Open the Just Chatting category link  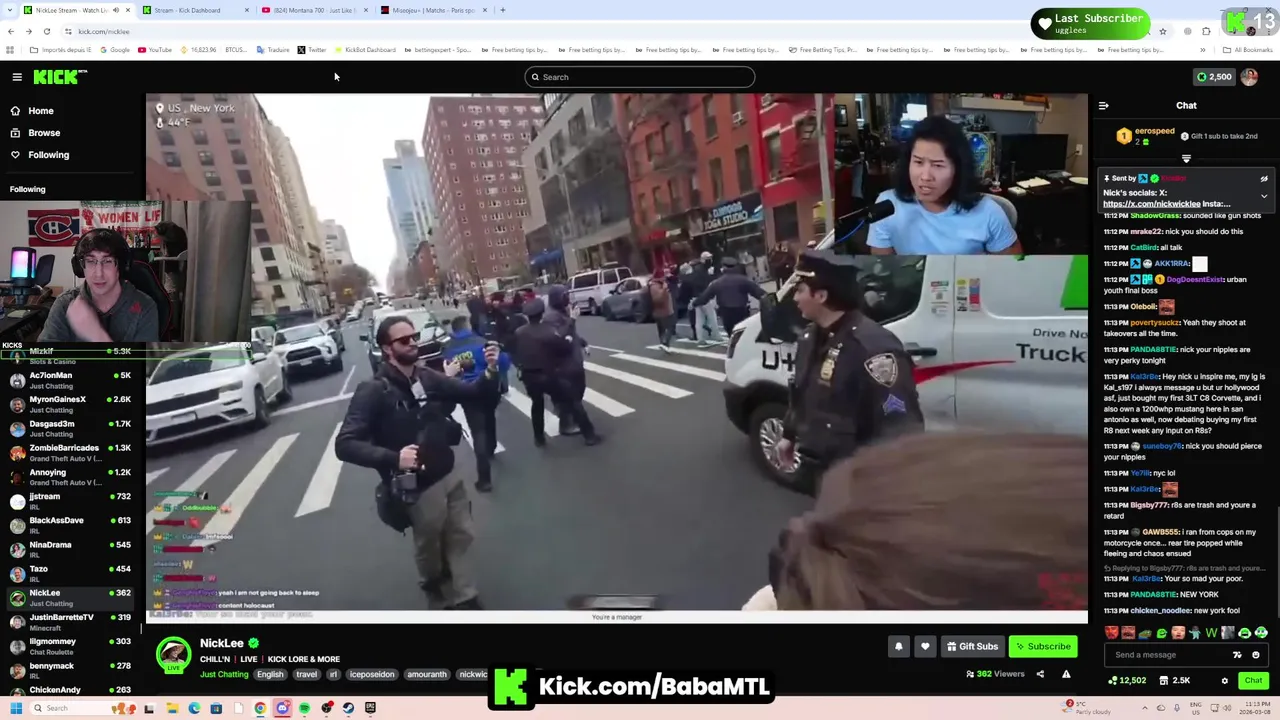click(224, 675)
